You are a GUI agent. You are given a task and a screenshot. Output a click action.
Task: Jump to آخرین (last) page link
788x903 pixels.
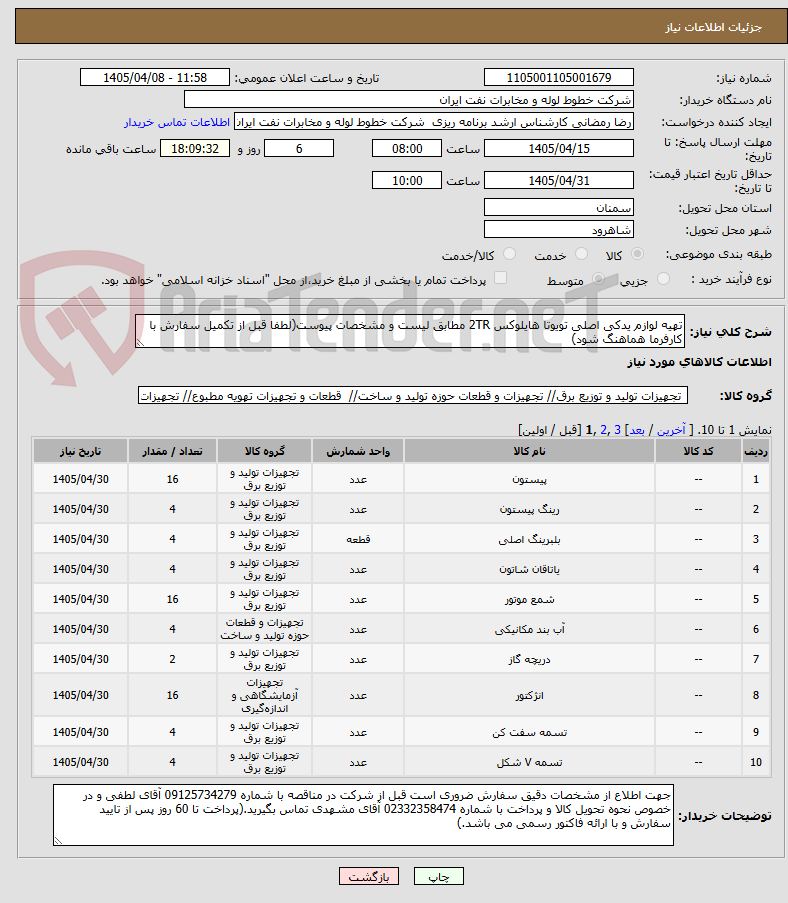coord(671,430)
